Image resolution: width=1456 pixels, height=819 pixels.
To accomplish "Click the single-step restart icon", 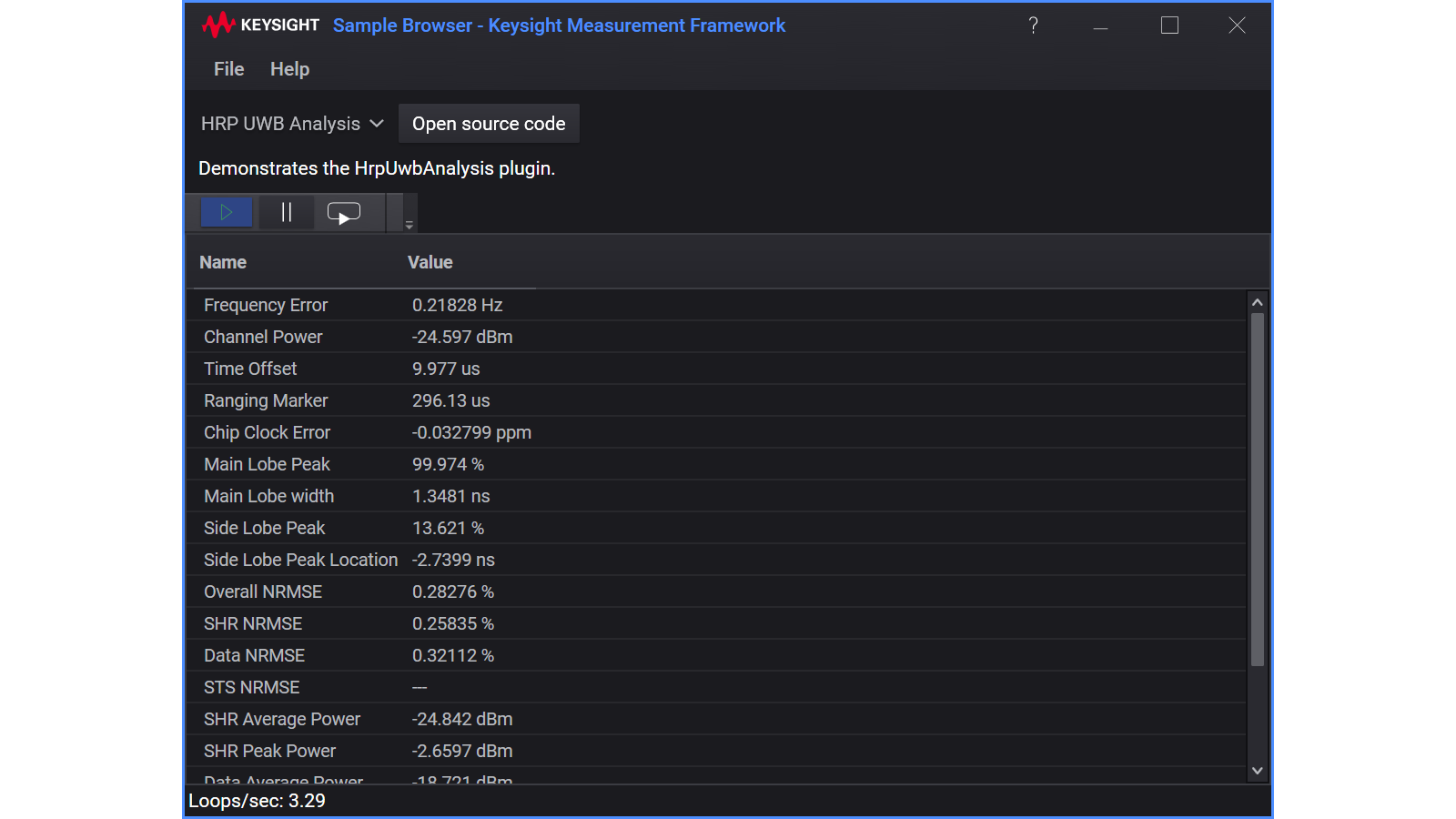I will coord(344,213).
